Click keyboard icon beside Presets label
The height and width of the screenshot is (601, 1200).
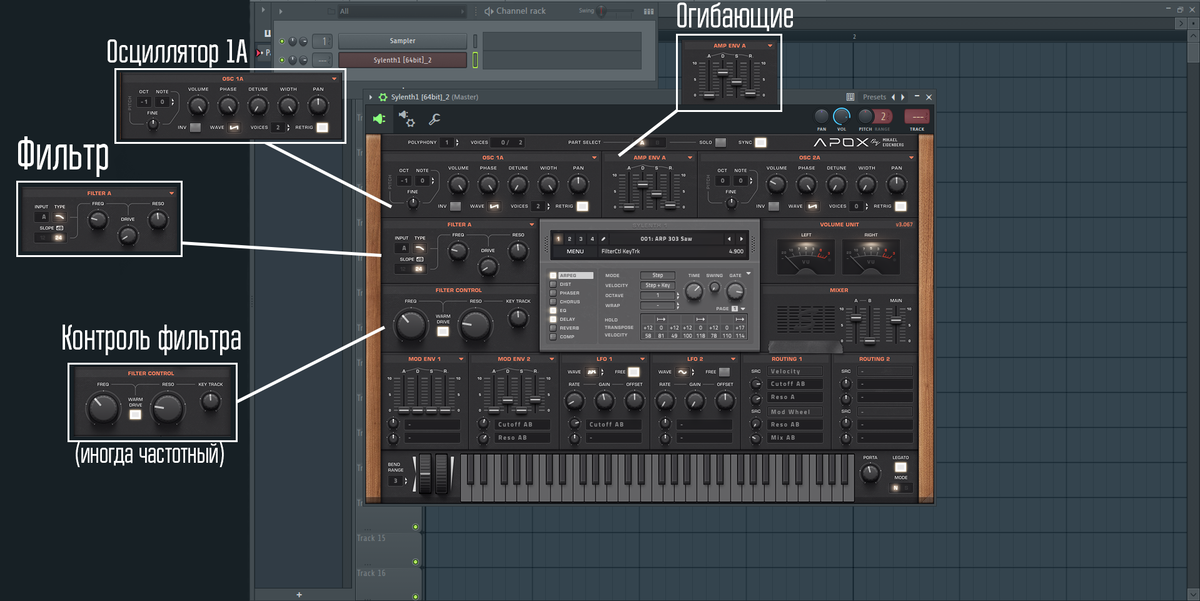(850, 97)
